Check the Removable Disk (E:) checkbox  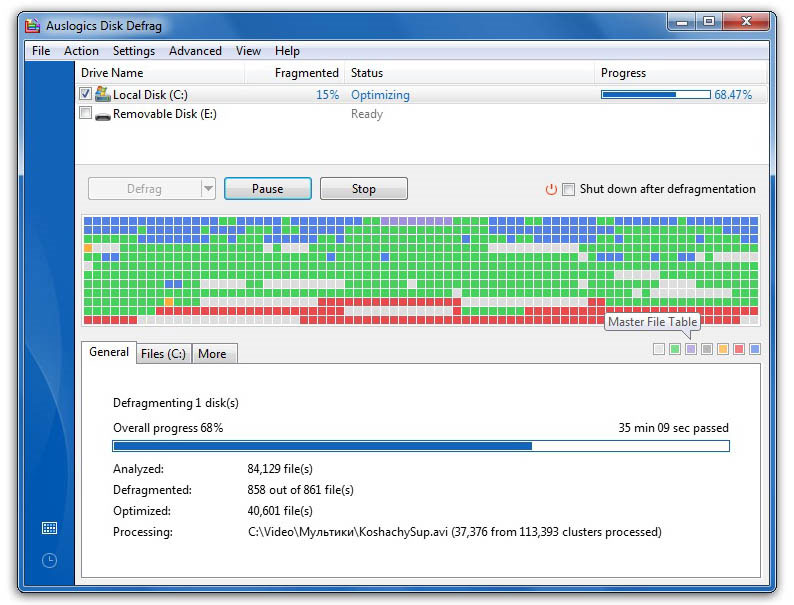(x=85, y=113)
